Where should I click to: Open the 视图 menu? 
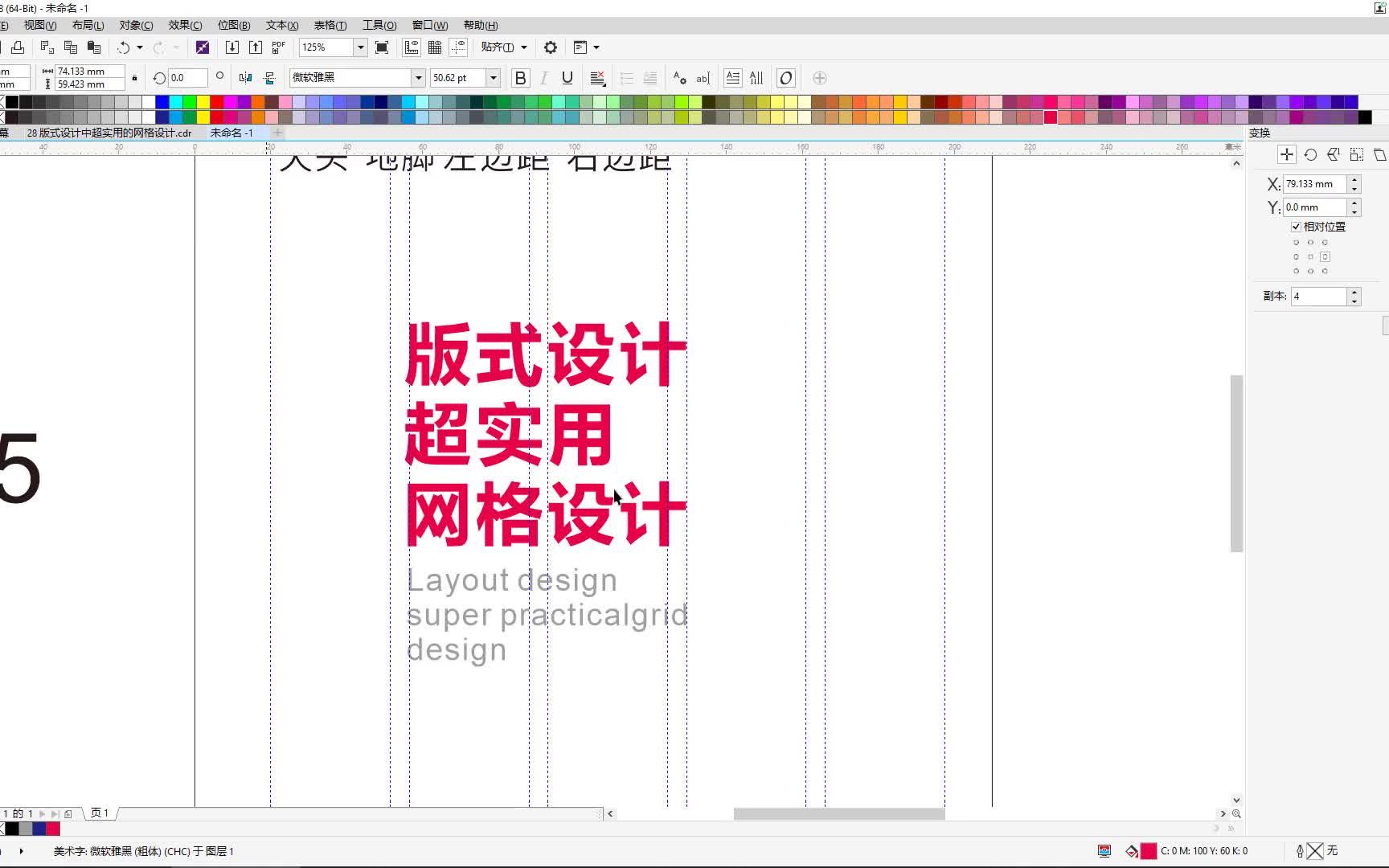tap(40, 26)
